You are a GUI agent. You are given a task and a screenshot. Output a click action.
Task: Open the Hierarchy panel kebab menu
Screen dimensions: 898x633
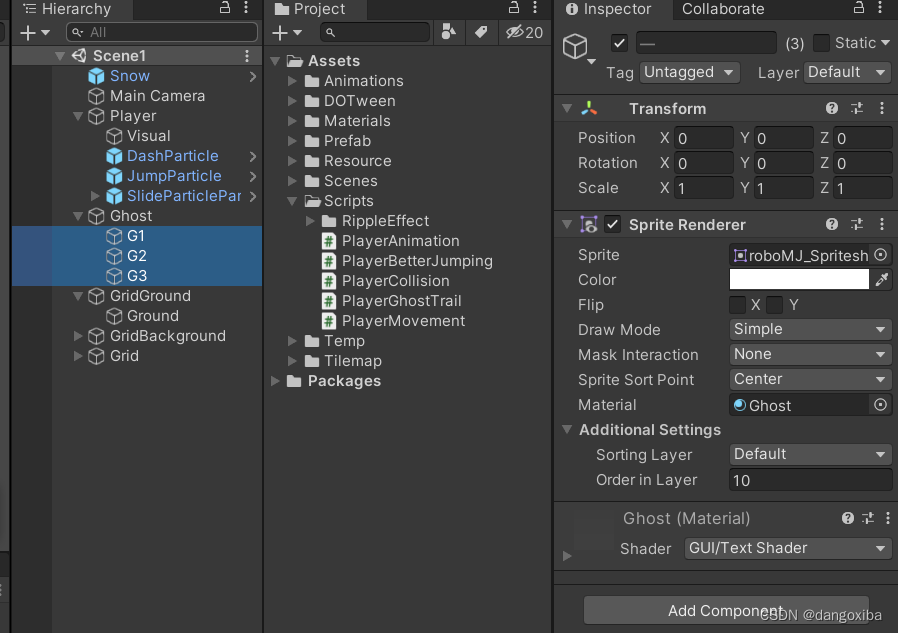point(246,7)
